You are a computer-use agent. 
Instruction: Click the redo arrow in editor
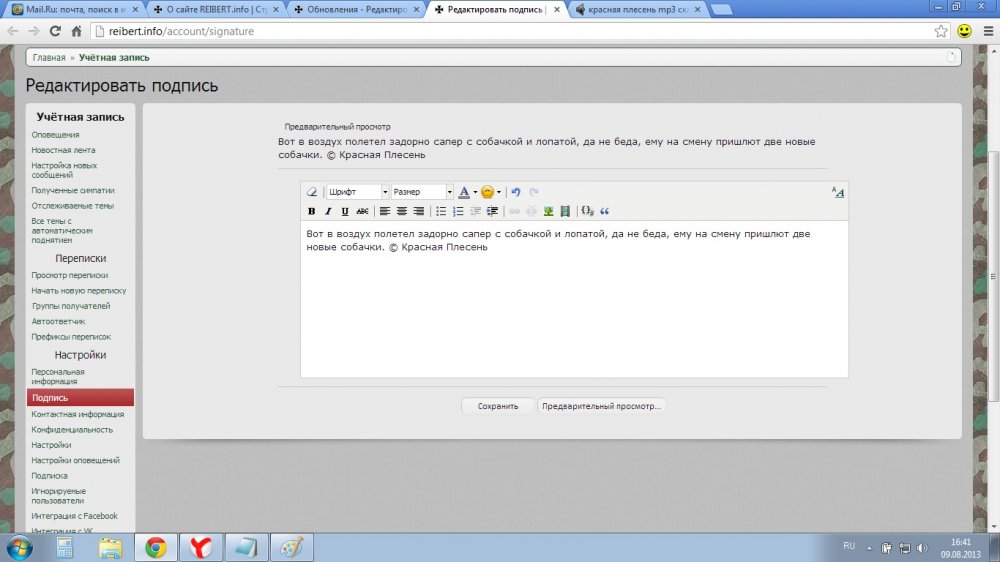pos(534,192)
